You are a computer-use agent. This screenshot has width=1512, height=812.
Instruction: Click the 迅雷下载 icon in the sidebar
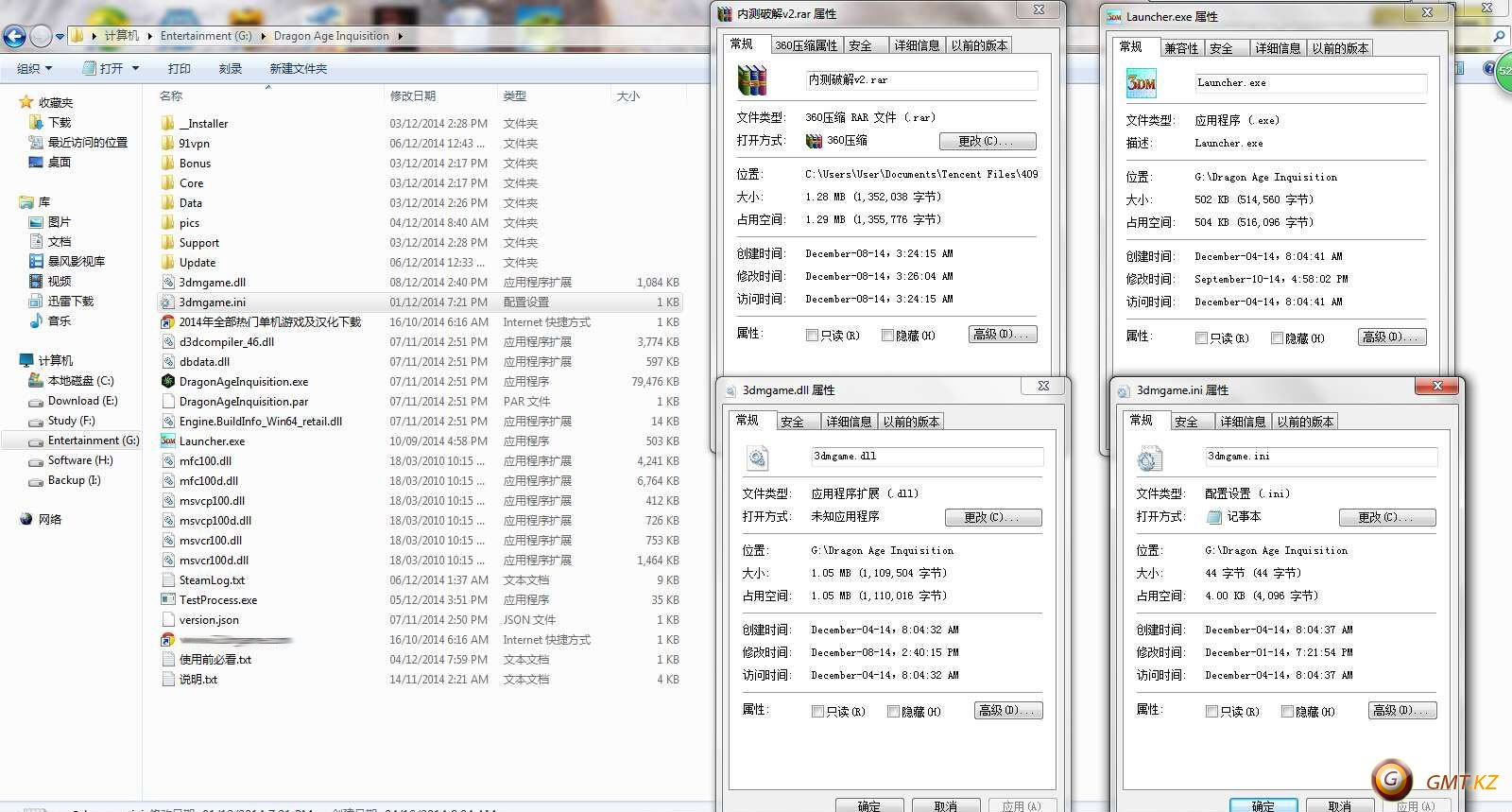pos(36,302)
